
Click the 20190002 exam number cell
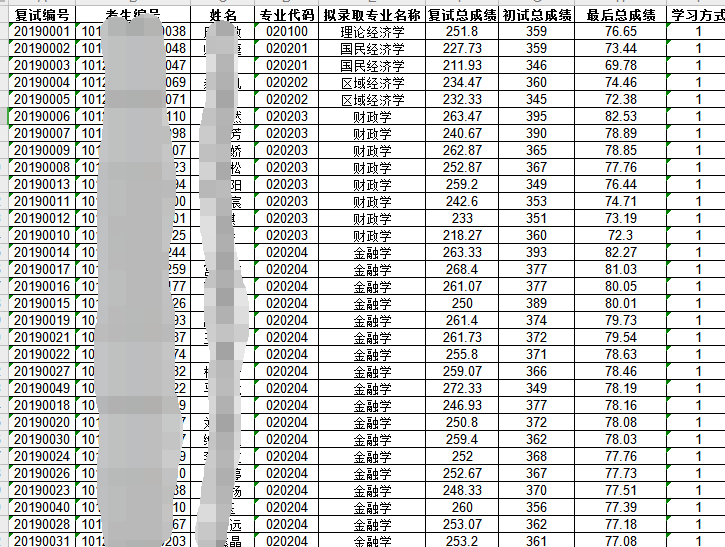click(42, 49)
